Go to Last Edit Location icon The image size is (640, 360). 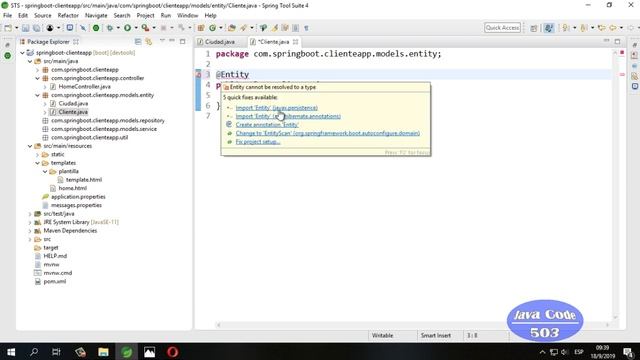click(601, 28)
